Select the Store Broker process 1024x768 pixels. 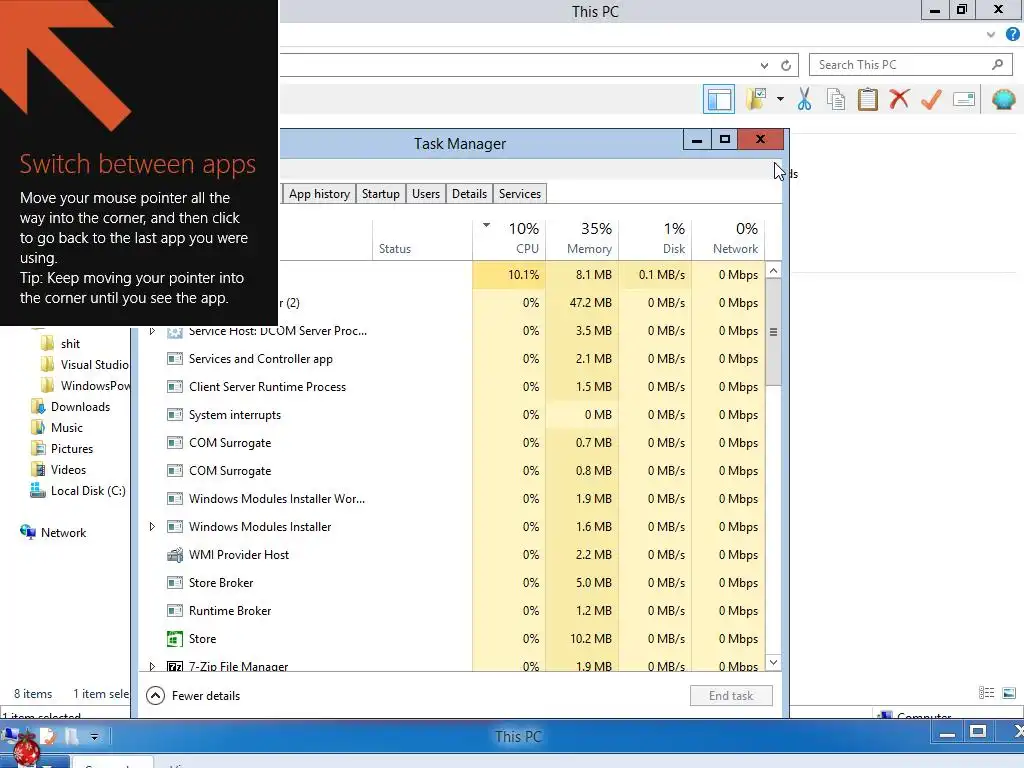pyautogui.click(x=452, y=583)
